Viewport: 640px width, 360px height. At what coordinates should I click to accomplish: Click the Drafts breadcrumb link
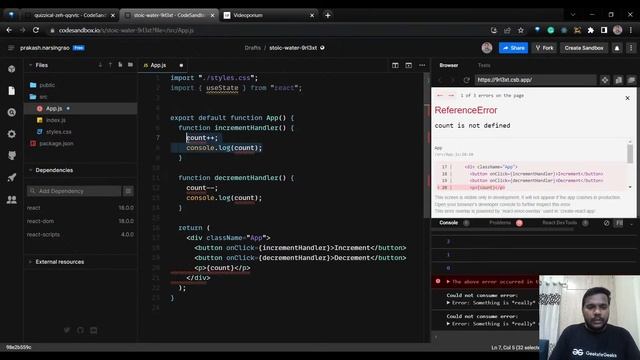(253, 48)
